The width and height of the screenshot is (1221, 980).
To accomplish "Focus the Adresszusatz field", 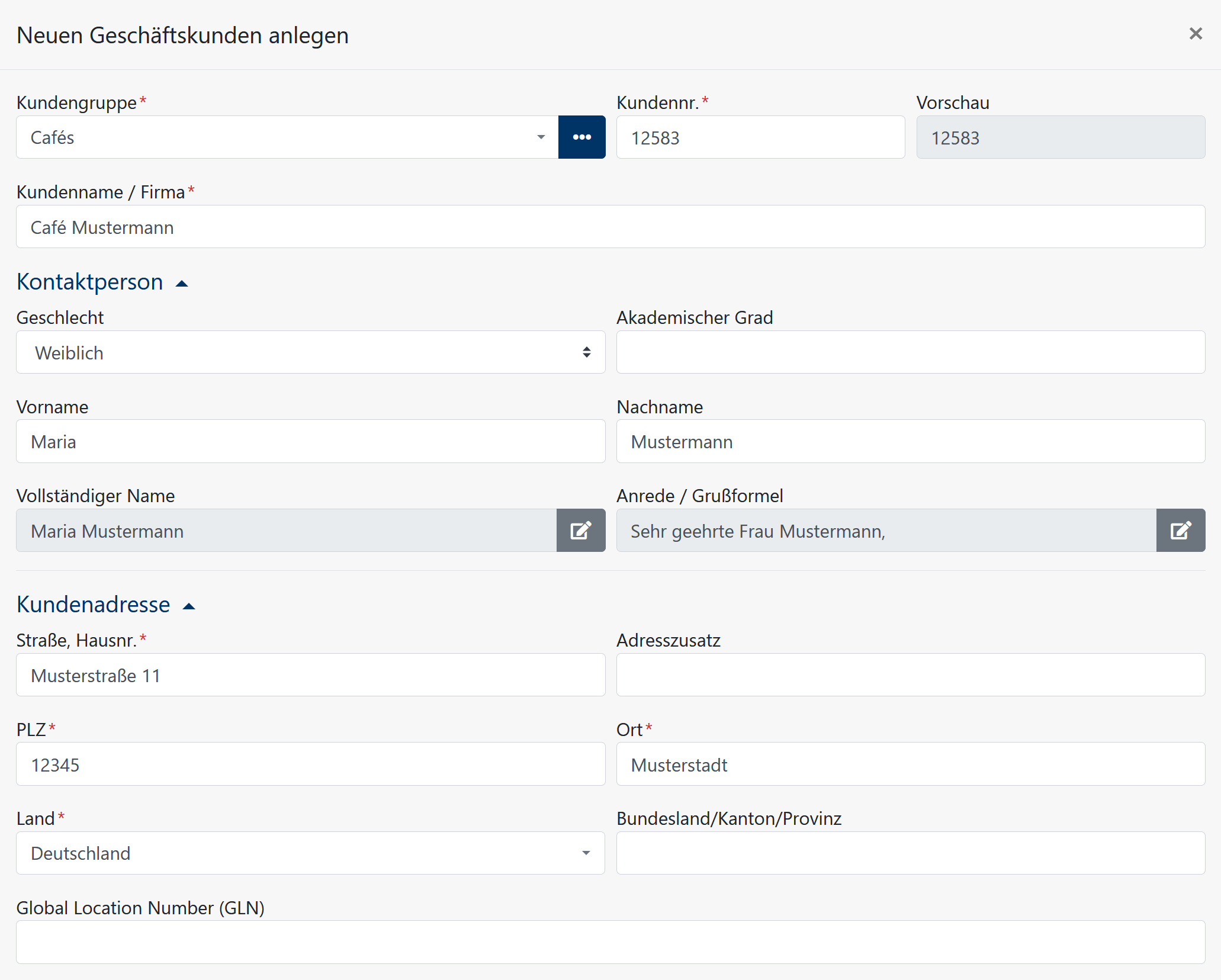I will [x=911, y=675].
